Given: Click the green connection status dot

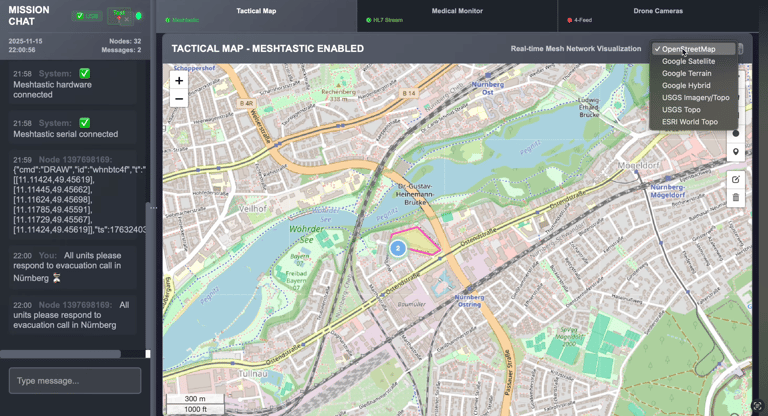Looking at the screenshot, I should (139, 16).
